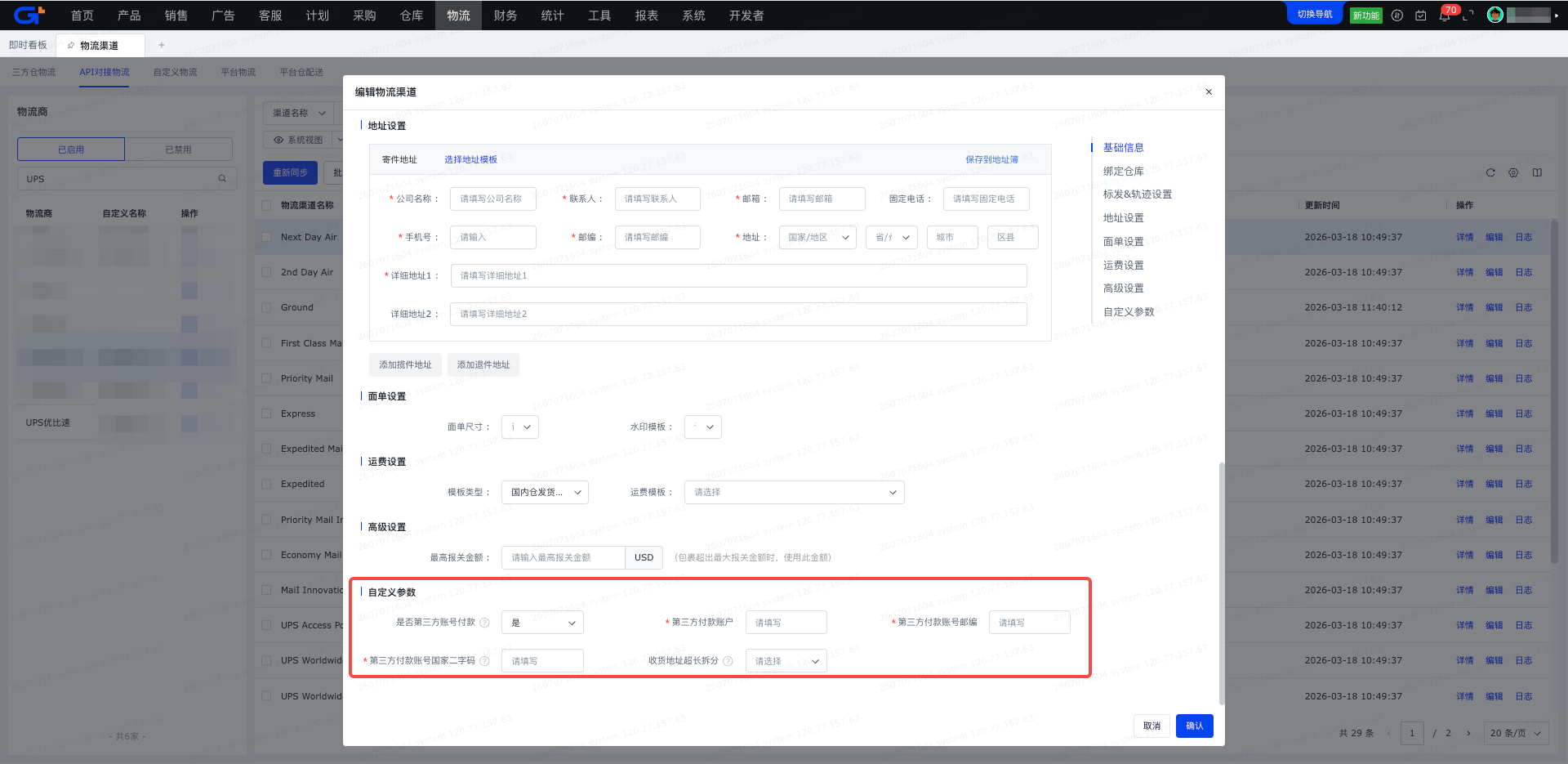The height and width of the screenshot is (764, 1568).
Task: Toggle fullscreen mode icon in top bar
Action: 1468,15
